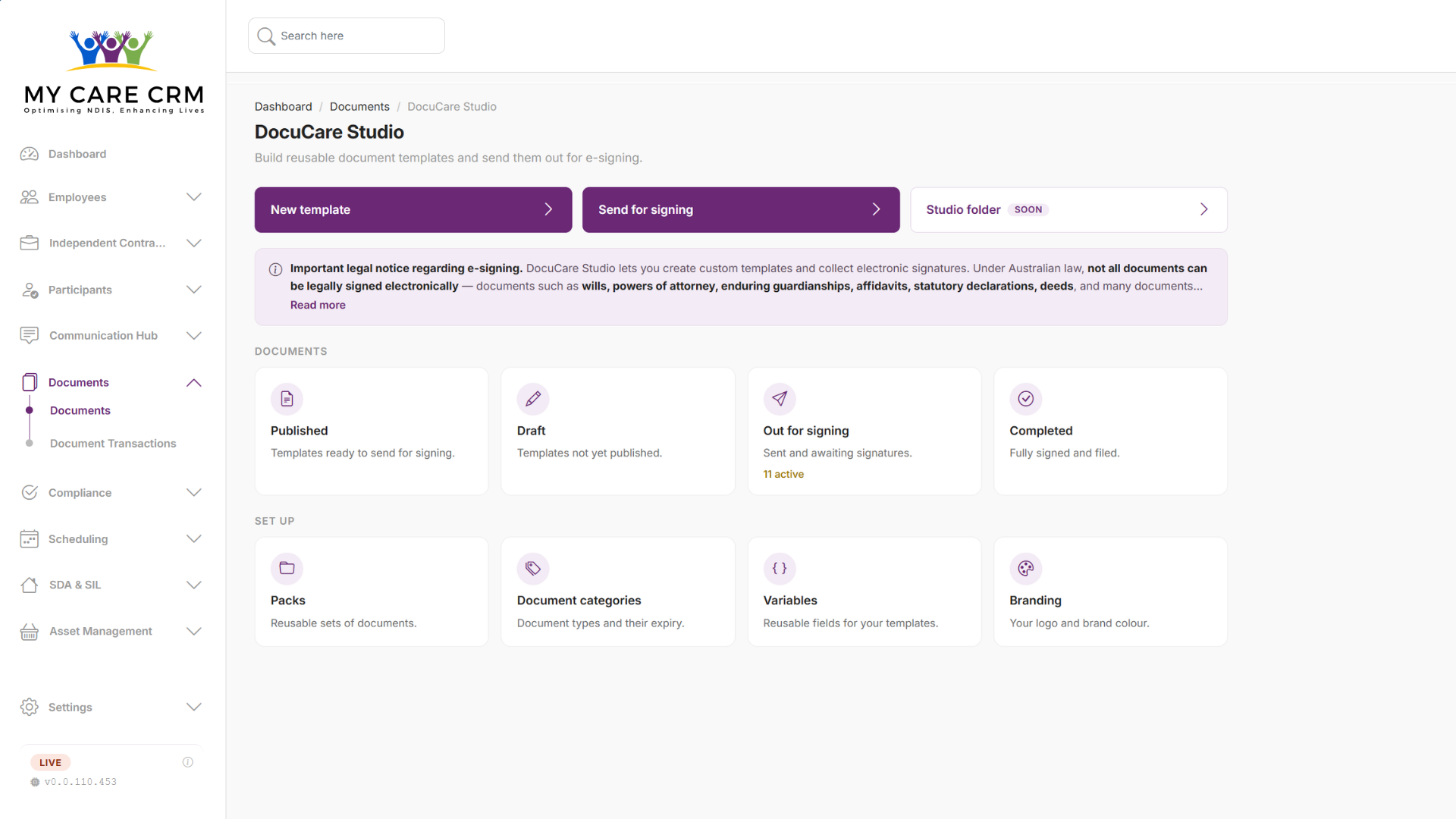Open Document Transactions submenu item

(x=113, y=444)
